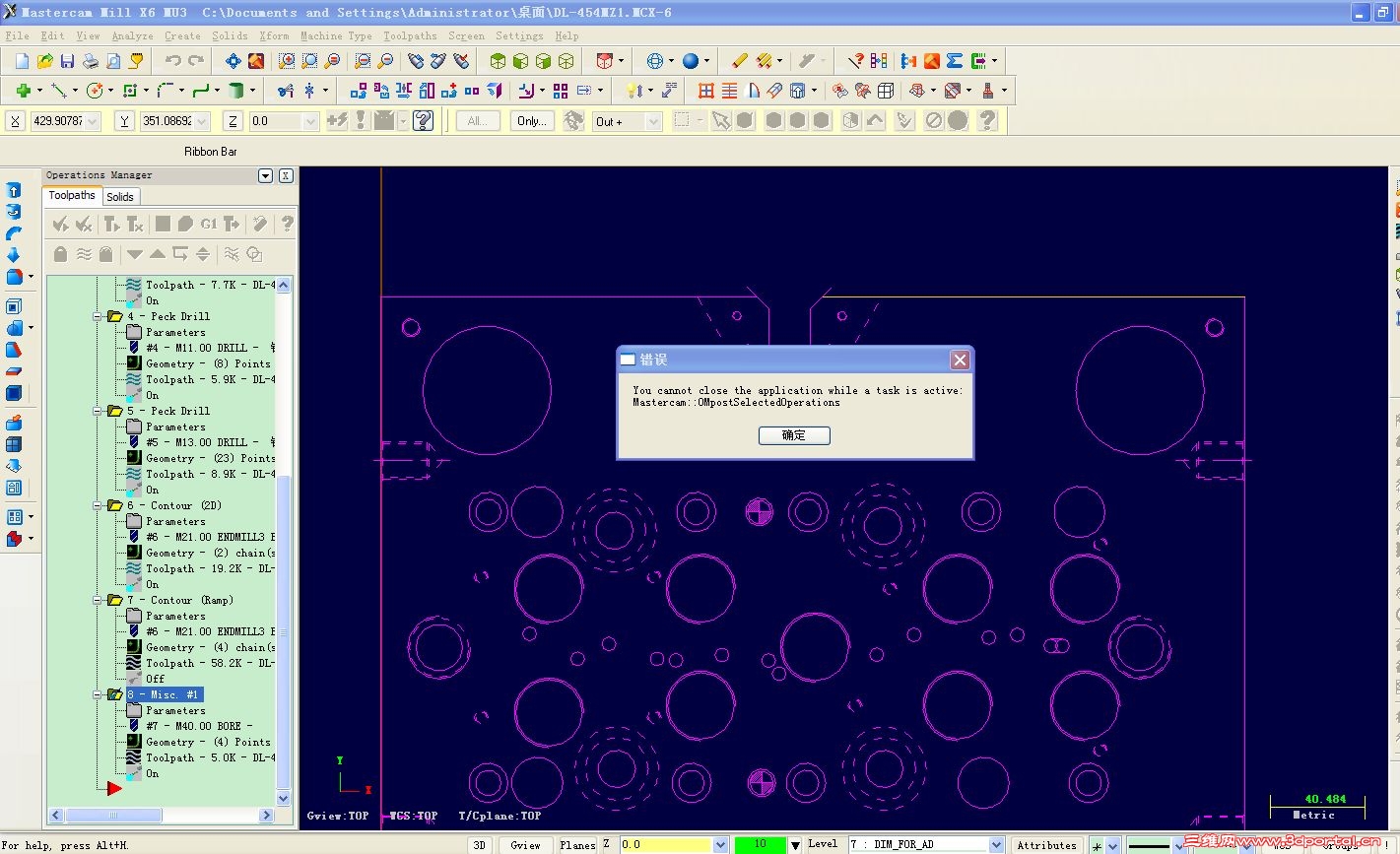Screen dimensions: 1400x854
Task: Click the G1 post selected operations icon
Action: (208, 224)
